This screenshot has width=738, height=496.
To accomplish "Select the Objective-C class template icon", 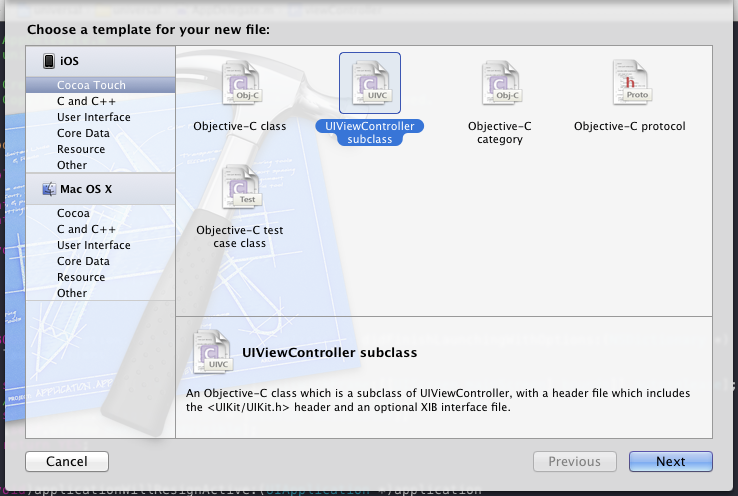I will (240, 84).
